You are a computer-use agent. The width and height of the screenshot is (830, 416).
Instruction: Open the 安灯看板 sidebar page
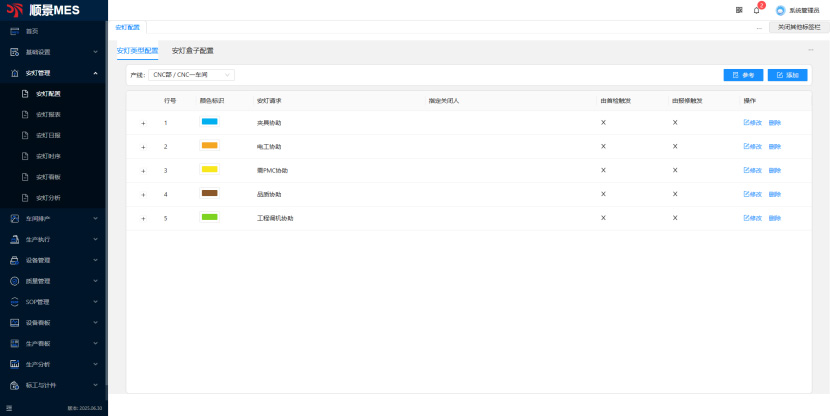[48, 177]
